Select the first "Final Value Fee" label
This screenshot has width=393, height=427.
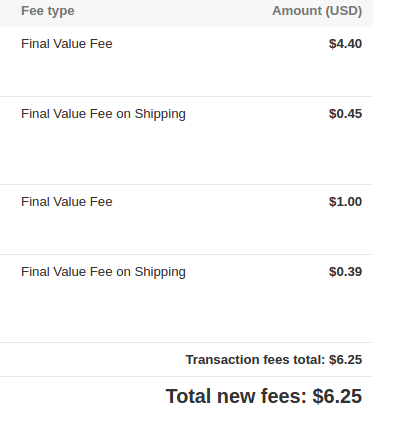click(67, 44)
